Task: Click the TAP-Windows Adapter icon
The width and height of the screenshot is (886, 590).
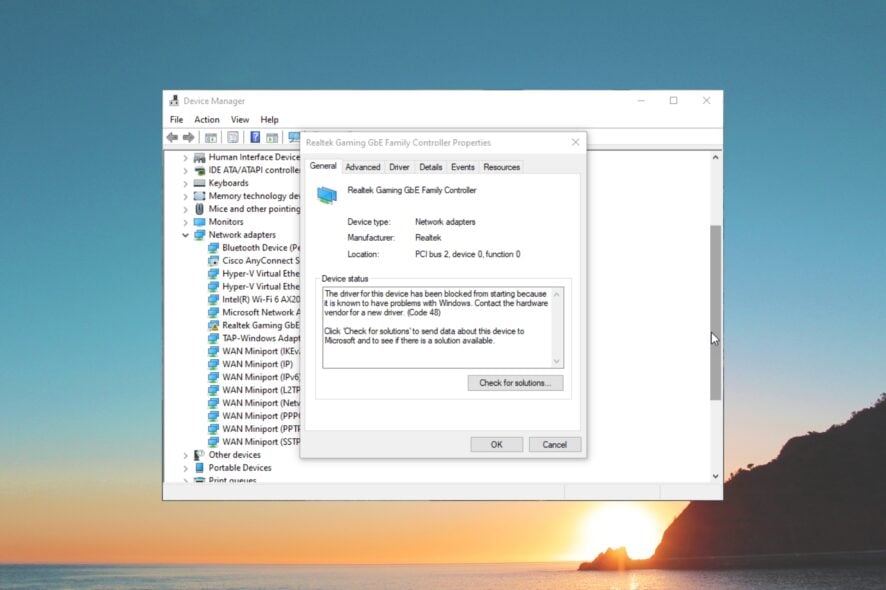Action: coord(213,339)
